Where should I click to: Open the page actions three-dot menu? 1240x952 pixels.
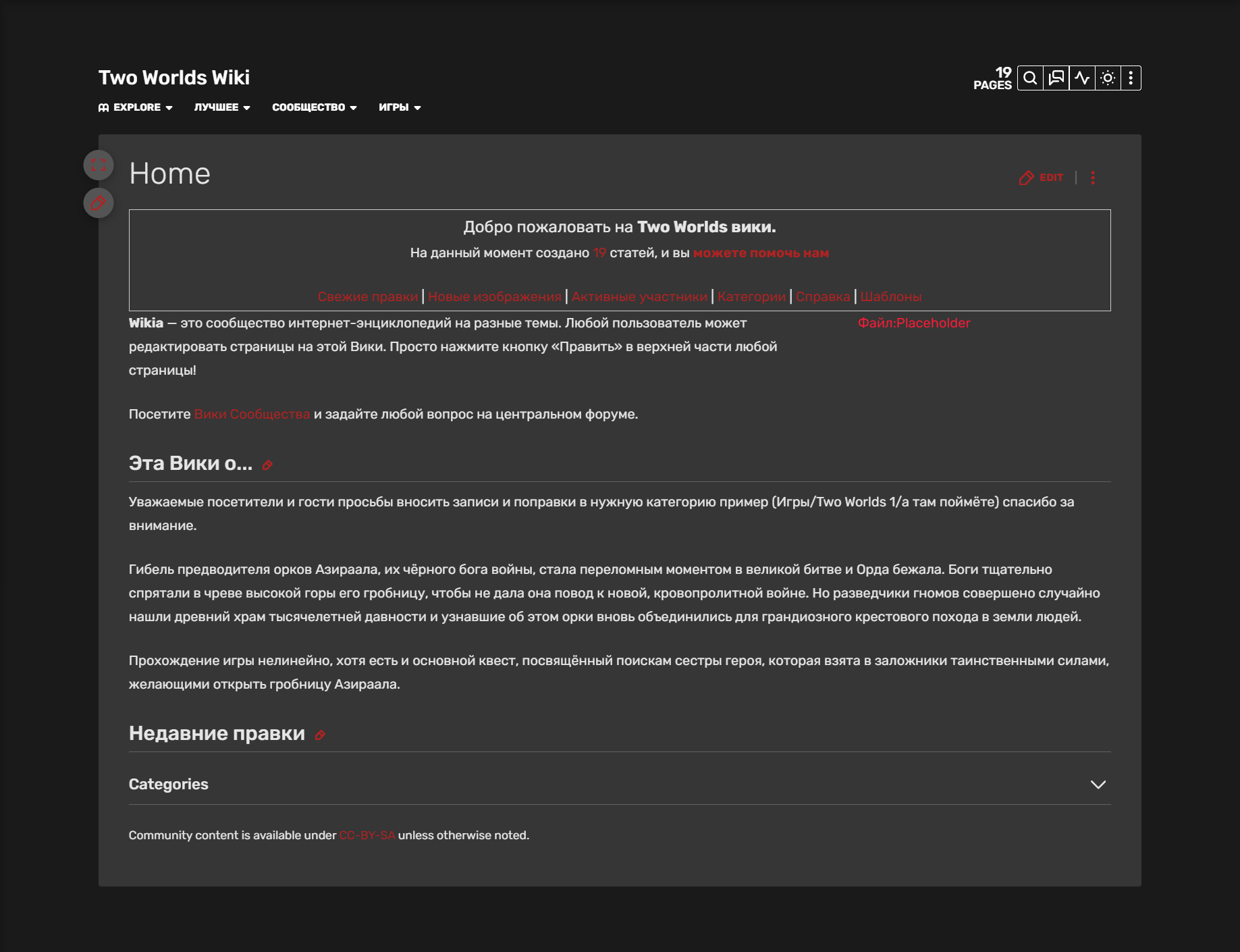[x=1093, y=178]
